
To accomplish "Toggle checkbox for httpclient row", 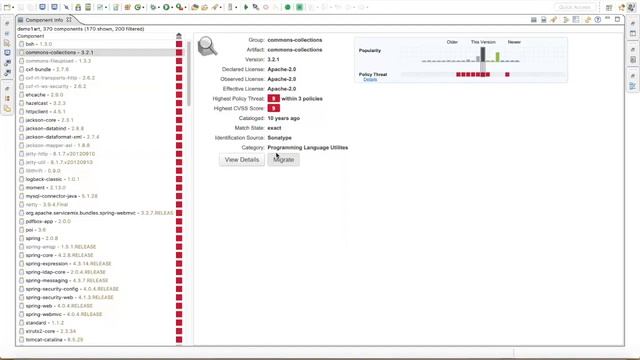I will point(21,111).
